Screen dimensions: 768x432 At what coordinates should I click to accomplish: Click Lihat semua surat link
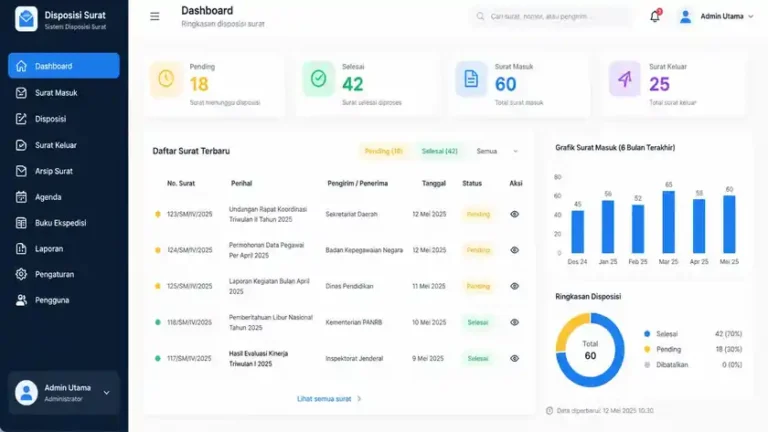[329, 399]
